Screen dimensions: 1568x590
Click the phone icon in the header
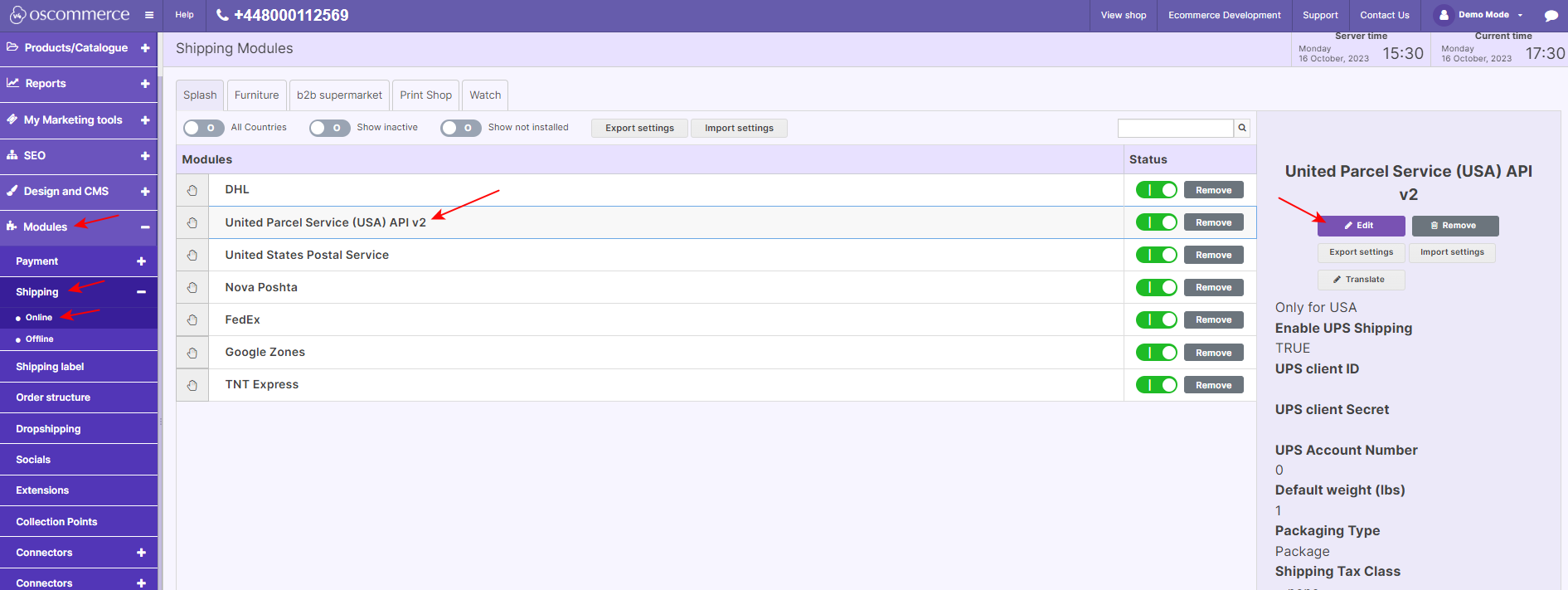coord(222,15)
